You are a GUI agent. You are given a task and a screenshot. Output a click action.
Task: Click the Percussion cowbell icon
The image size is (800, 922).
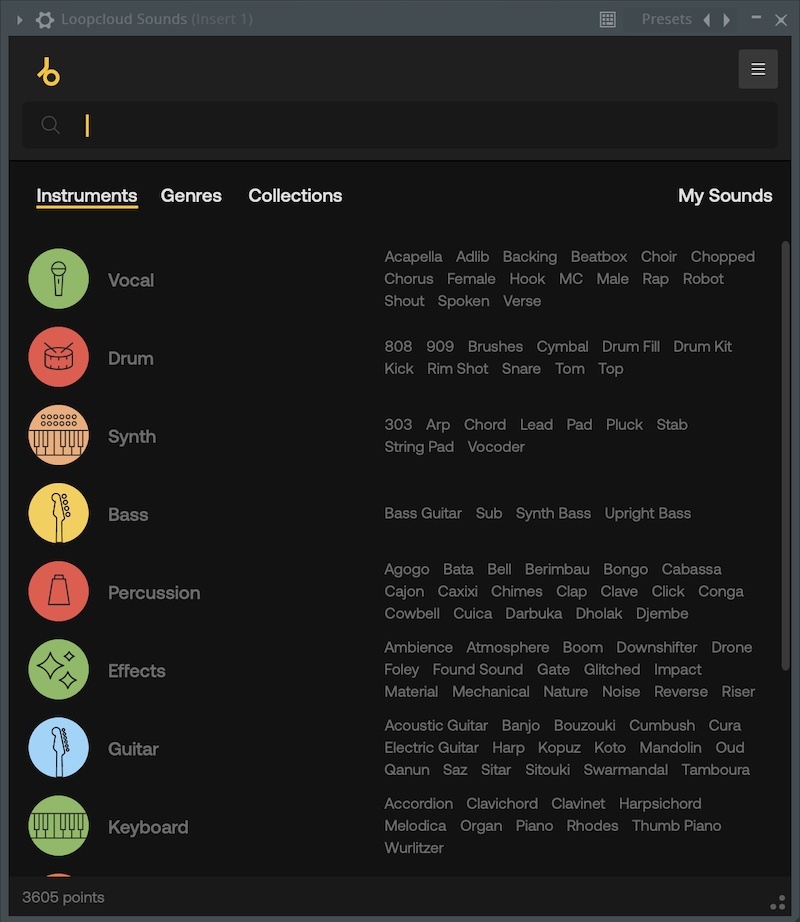59,592
